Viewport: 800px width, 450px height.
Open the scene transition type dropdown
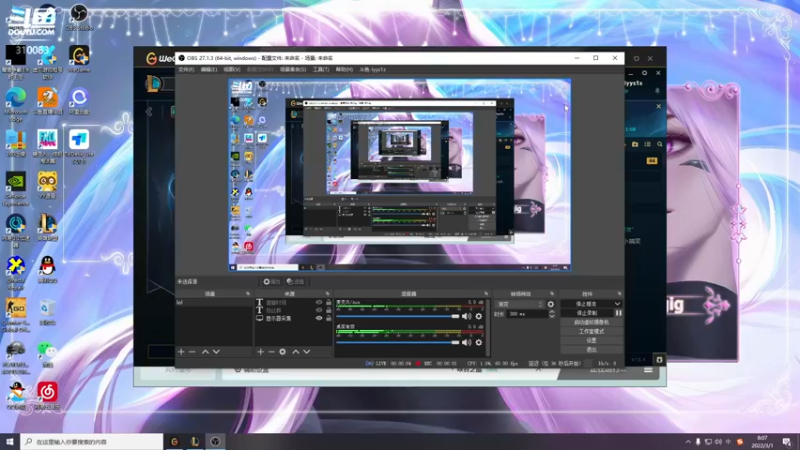[x=519, y=304]
